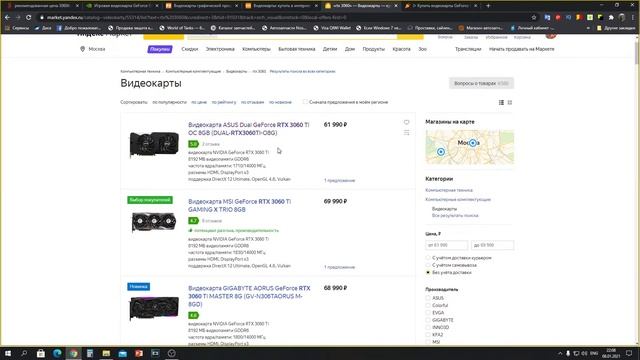Open the Calculator app in taskbar
This screenshot has height=360, width=640.
[90, 353]
